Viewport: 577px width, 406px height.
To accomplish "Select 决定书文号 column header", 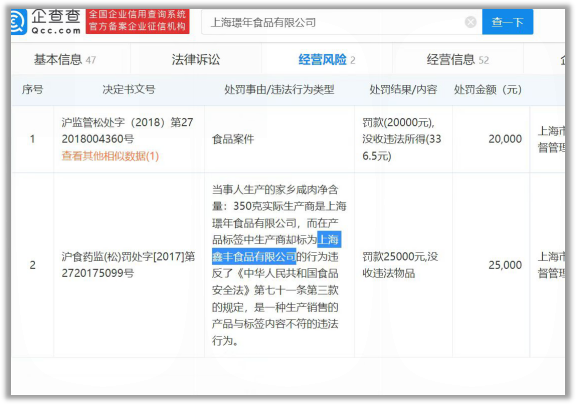I will 129,89.
